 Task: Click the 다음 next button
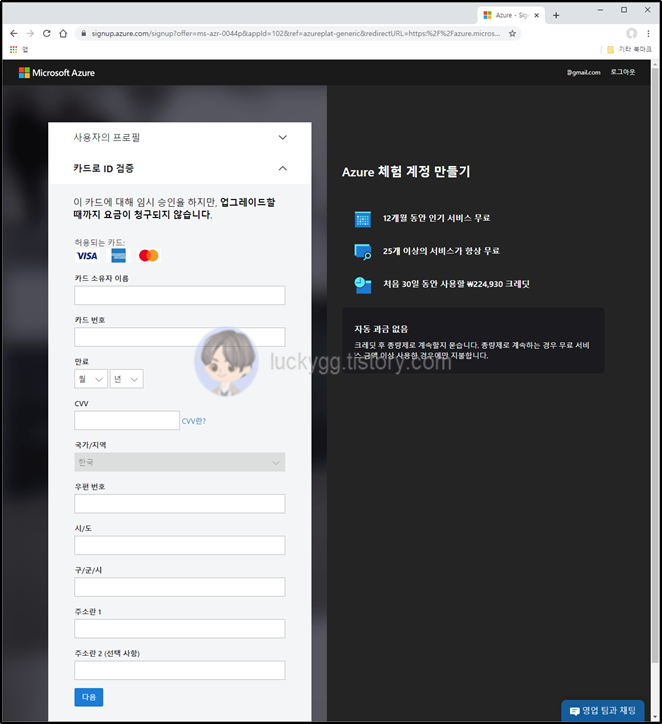[x=89, y=697]
